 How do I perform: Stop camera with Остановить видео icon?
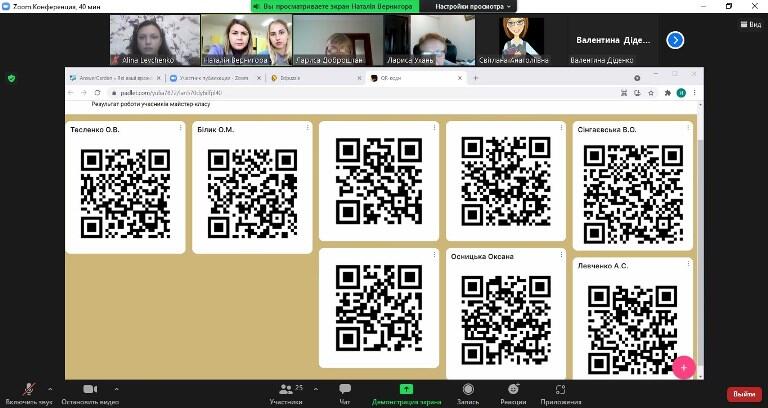(90, 389)
